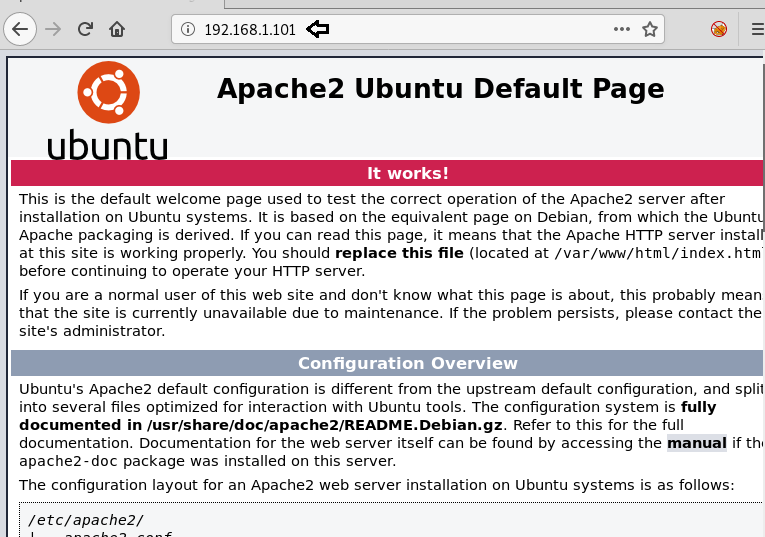Show site information for 192.168.1.101
This screenshot has width=765, height=537.
tap(187, 29)
